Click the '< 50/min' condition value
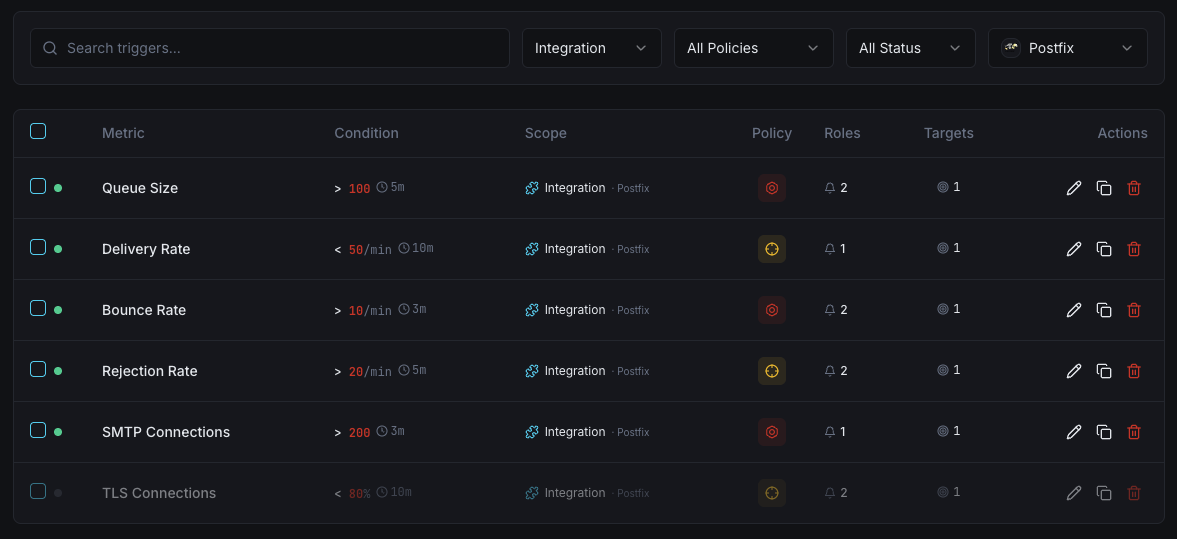 coord(363,249)
